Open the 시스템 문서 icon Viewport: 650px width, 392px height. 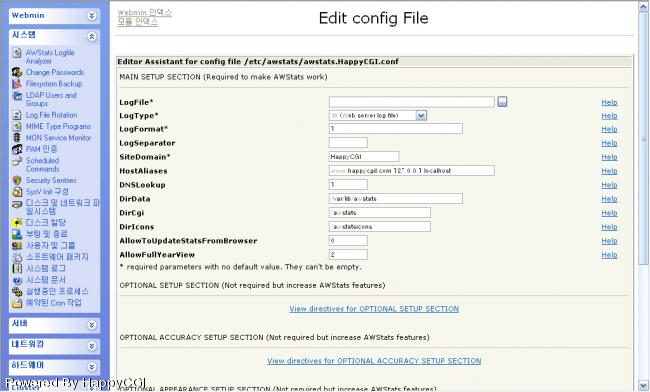[17, 280]
